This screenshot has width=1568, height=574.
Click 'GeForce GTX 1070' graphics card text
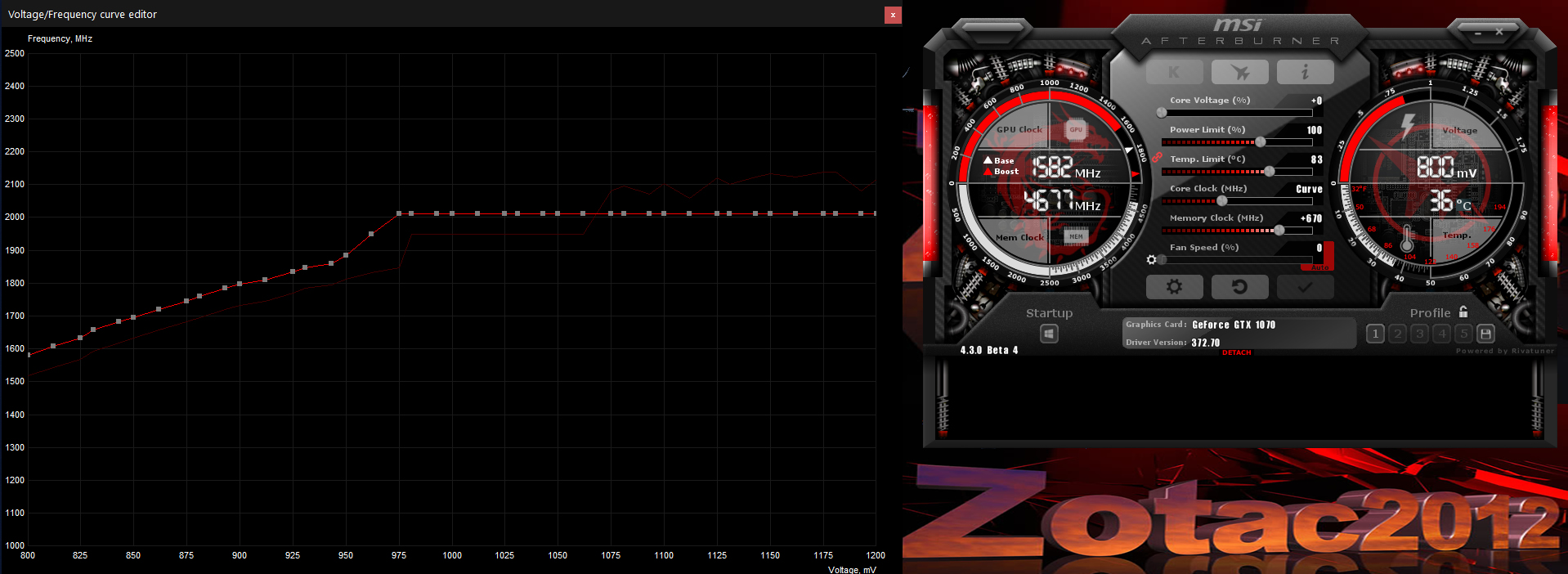coord(1234,325)
